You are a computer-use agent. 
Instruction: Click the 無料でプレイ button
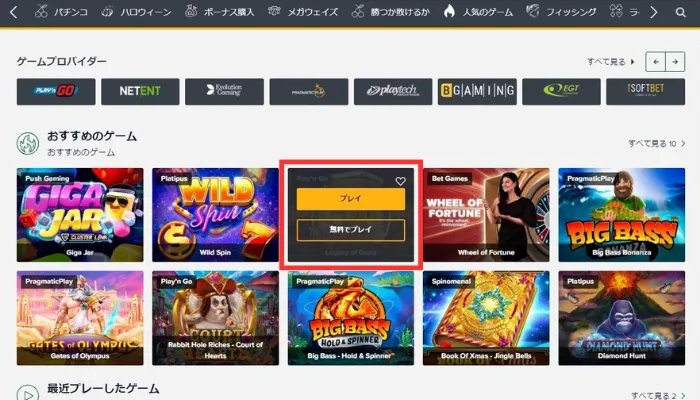tap(351, 230)
